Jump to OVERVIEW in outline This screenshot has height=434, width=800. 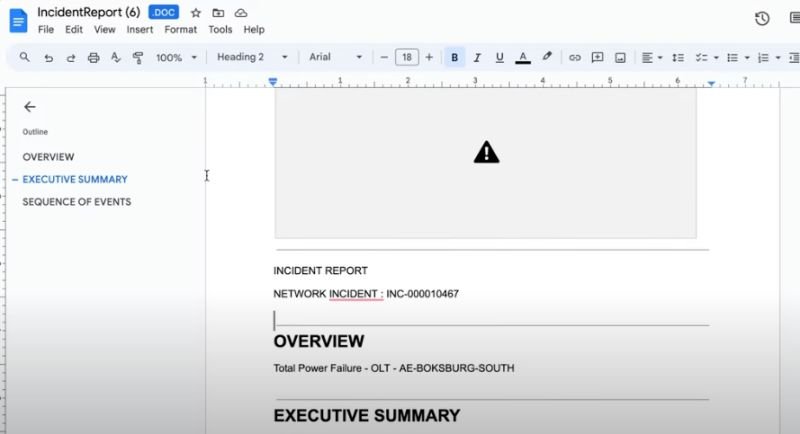click(48, 157)
